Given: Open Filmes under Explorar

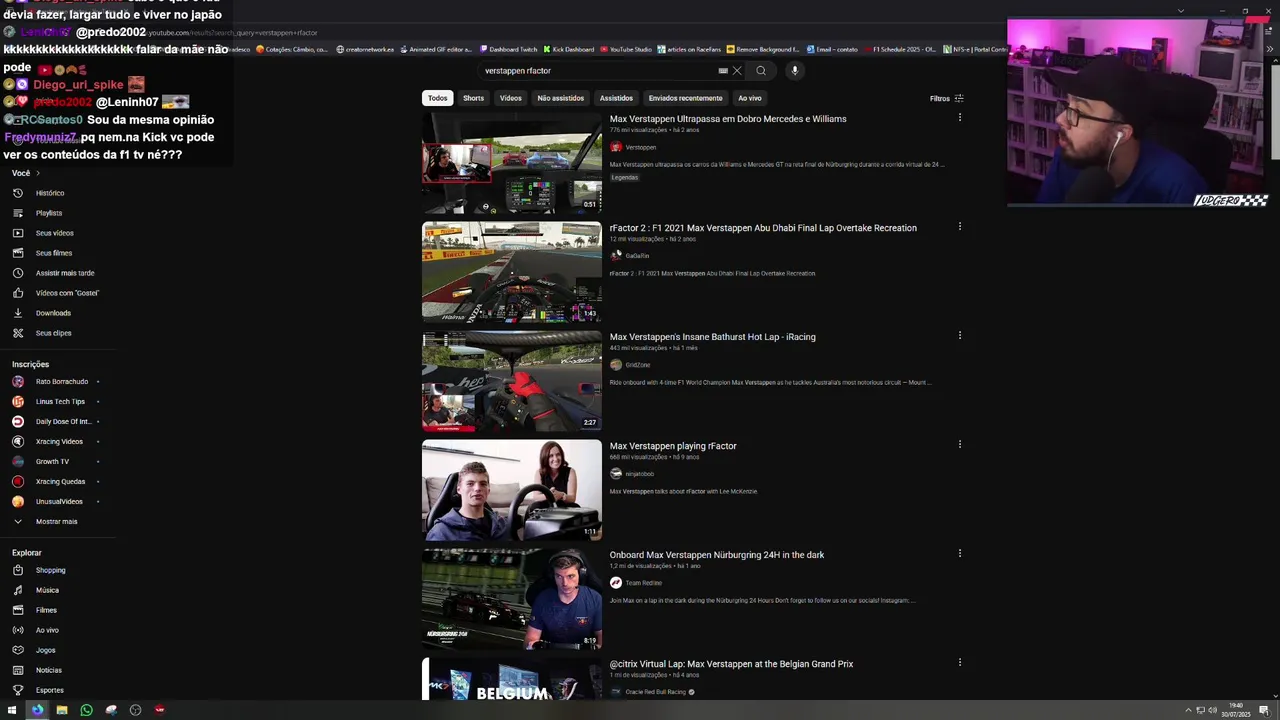Looking at the screenshot, I should 46,610.
